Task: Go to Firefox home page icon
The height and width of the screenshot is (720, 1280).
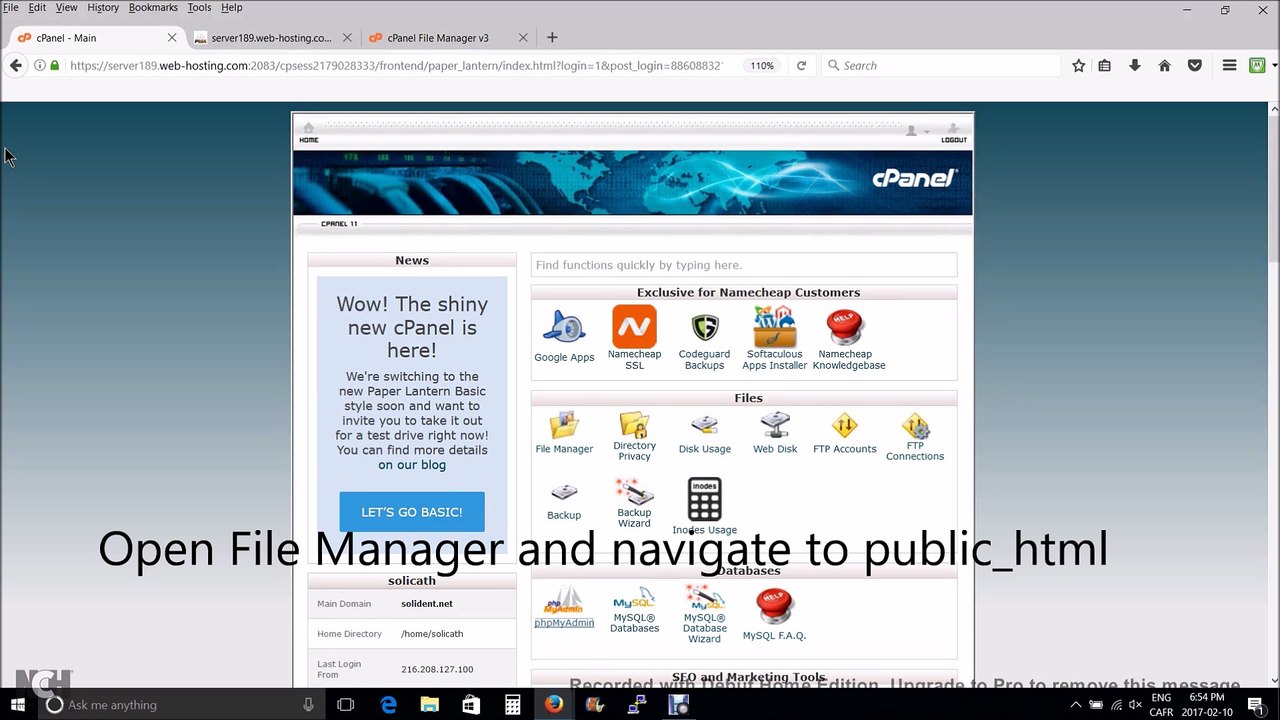Action: pyautogui.click(x=1164, y=65)
